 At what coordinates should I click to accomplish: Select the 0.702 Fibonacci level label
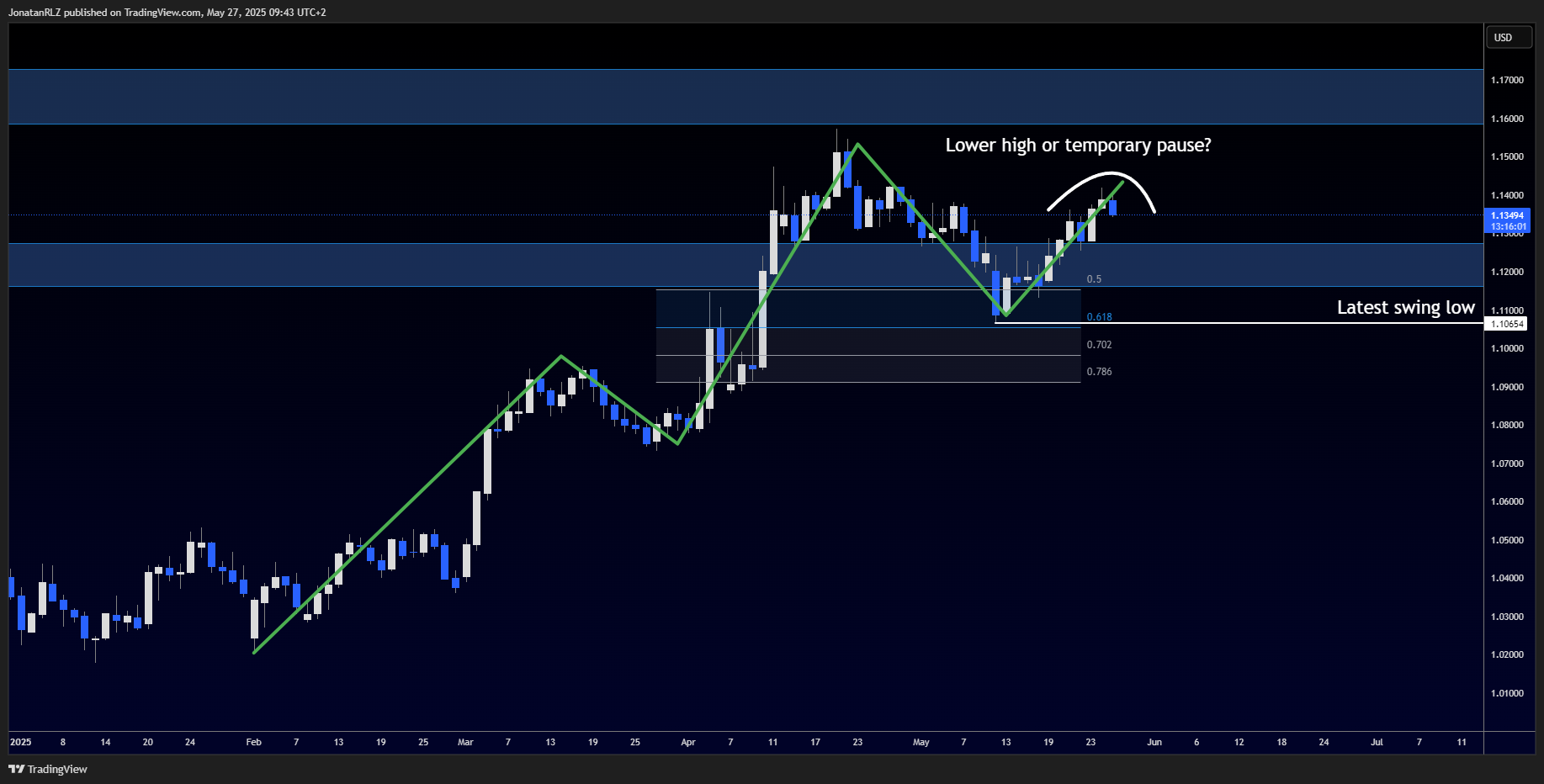1099,345
